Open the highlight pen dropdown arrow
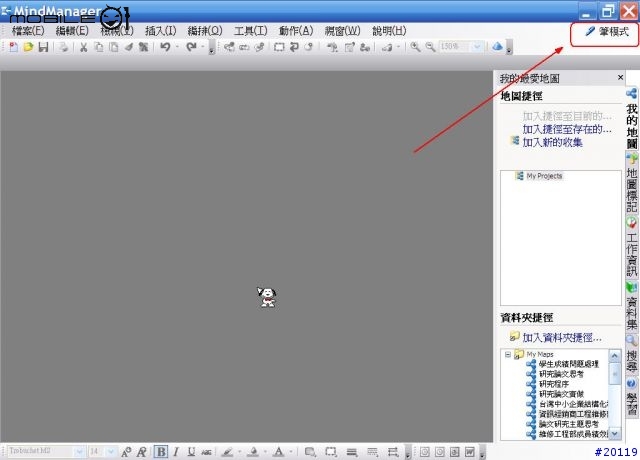640x460 pixels. point(240,452)
